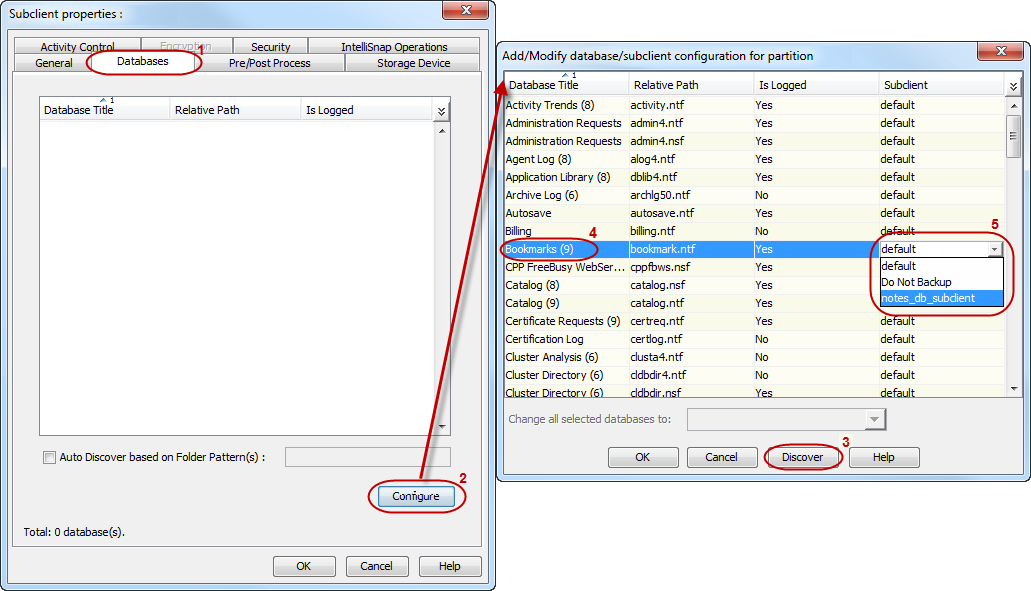Open the Storage Device tab
This screenshot has width=1031, height=591.
pos(413,63)
